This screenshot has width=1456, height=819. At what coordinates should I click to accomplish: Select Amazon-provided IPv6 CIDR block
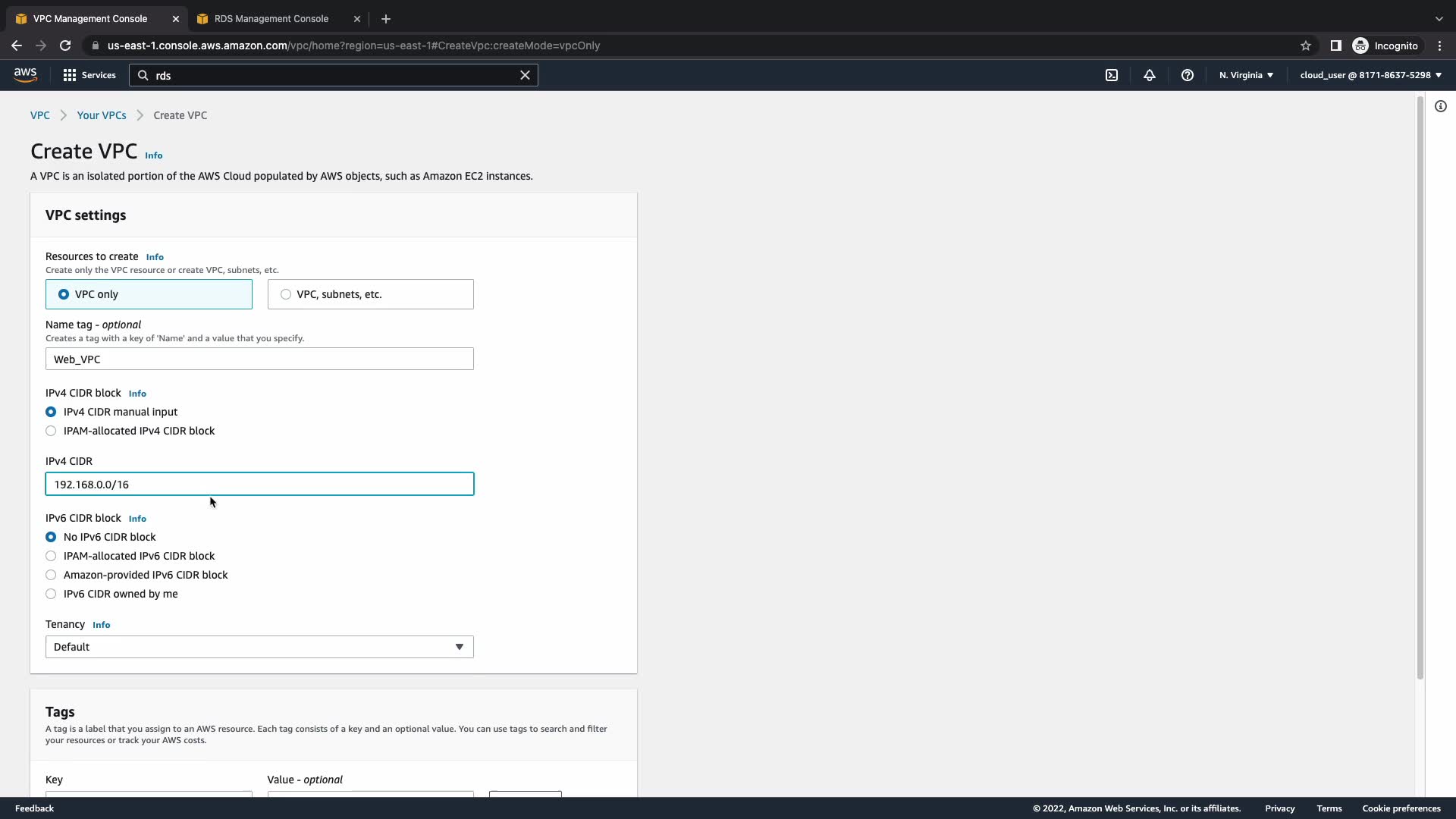[x=51, y=575]
